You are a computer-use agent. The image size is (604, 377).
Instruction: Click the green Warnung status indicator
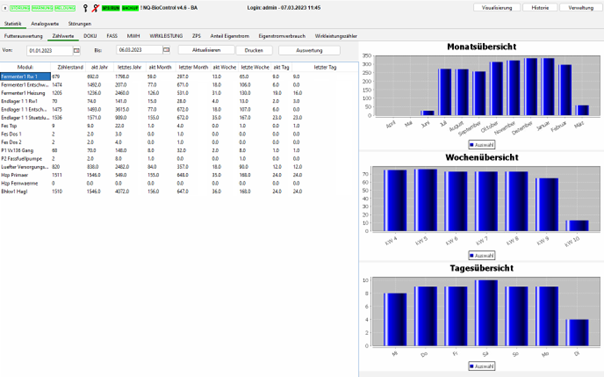[x=42, y=8]
